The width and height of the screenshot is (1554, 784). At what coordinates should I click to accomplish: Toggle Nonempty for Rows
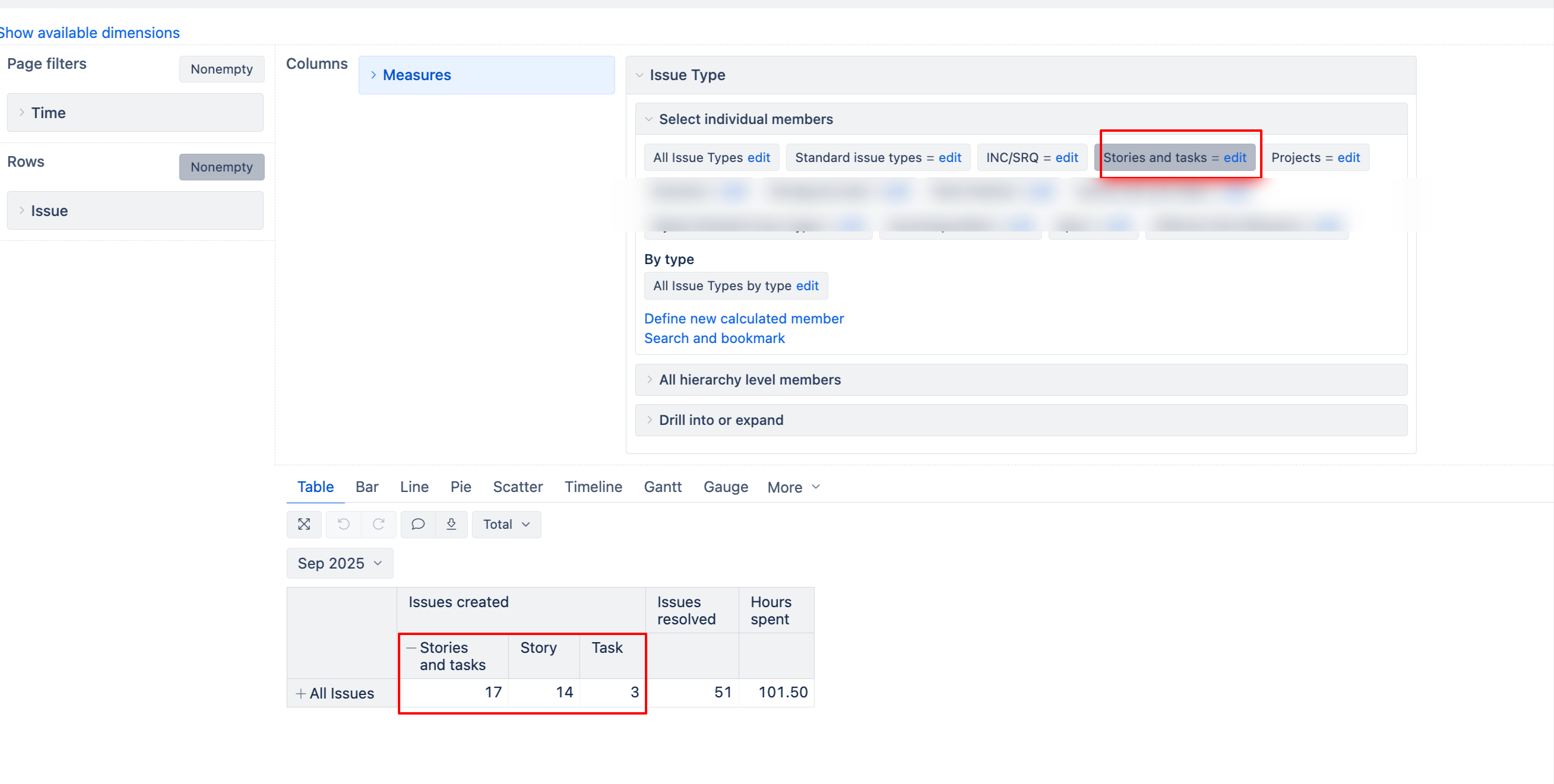click(x=221, y=167)
